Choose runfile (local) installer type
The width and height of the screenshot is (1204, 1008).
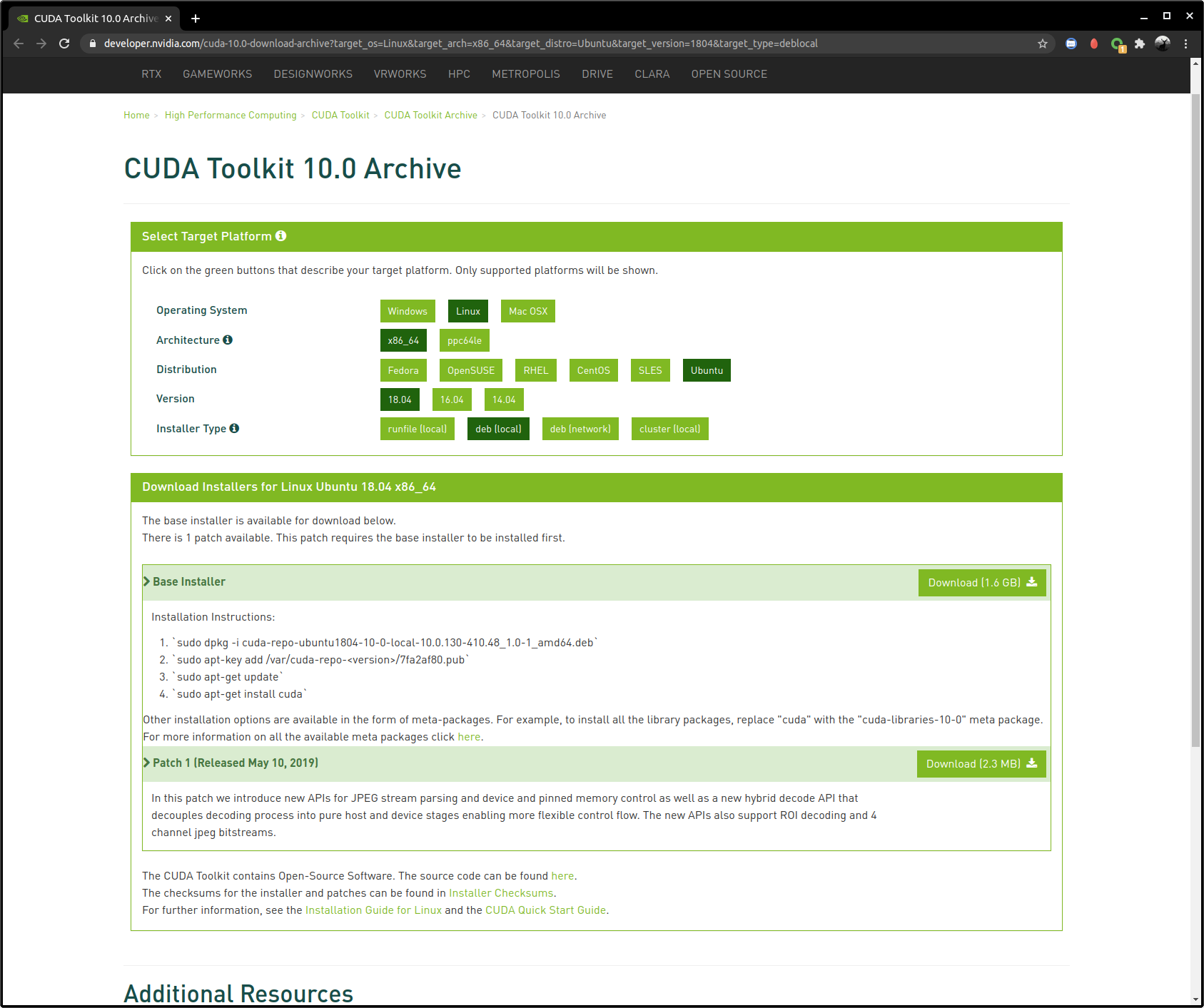pyautogui.click(x=418, y=429)
